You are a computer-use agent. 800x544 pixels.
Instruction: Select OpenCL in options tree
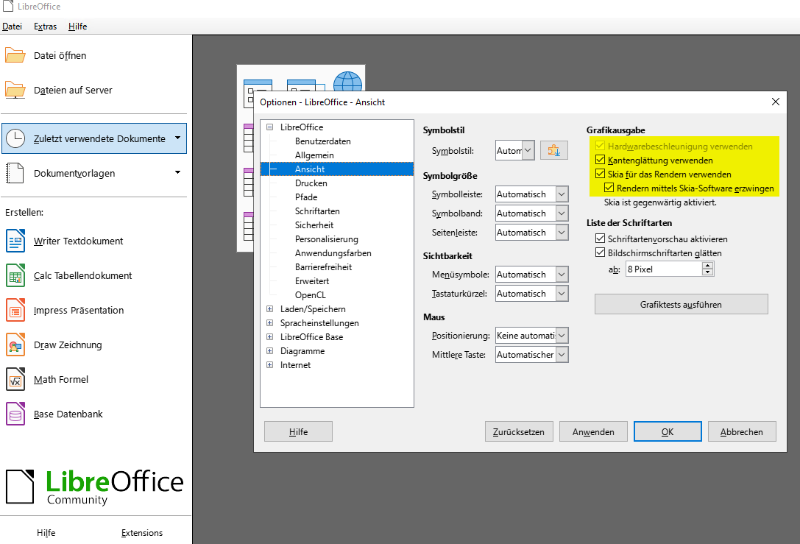[310, 294]
